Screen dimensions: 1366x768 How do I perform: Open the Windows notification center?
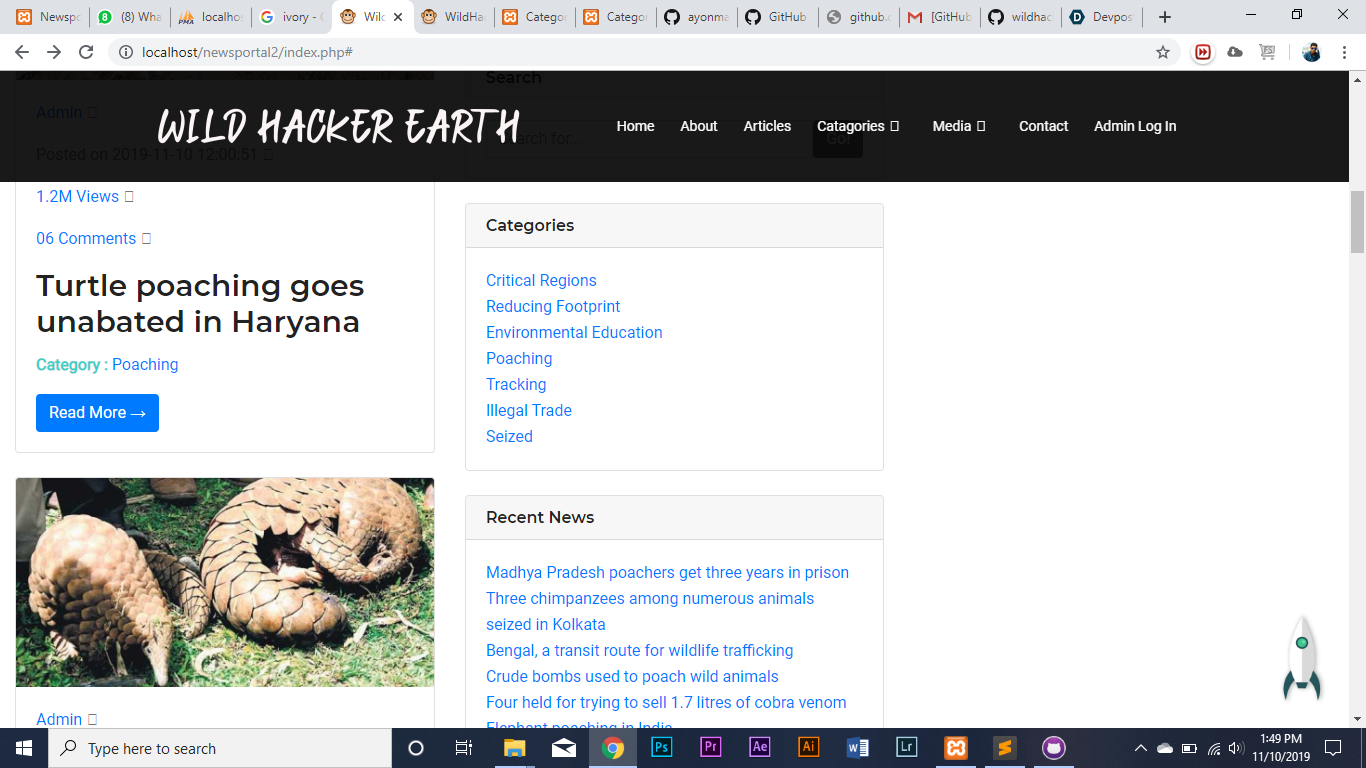tap(1333, 748)
